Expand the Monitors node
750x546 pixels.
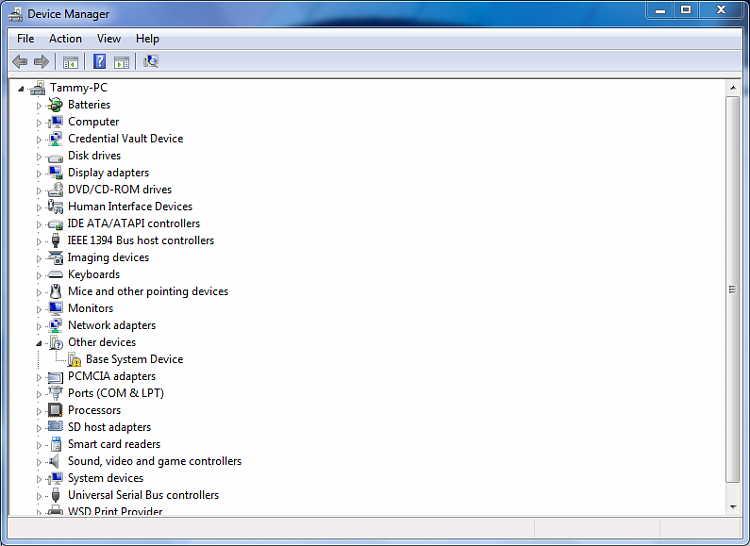click(x=39, y=309)
